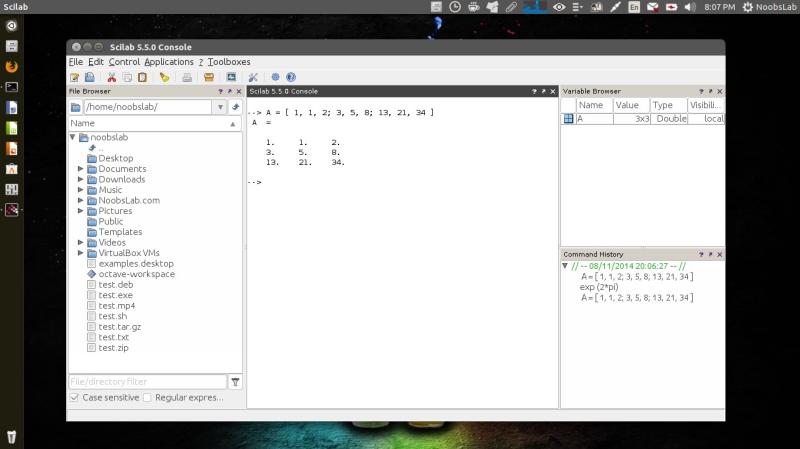This screenshot has height=449, width=800.
Task: Collapse the noobslab root folder
Action: click(x=73, y=137)
